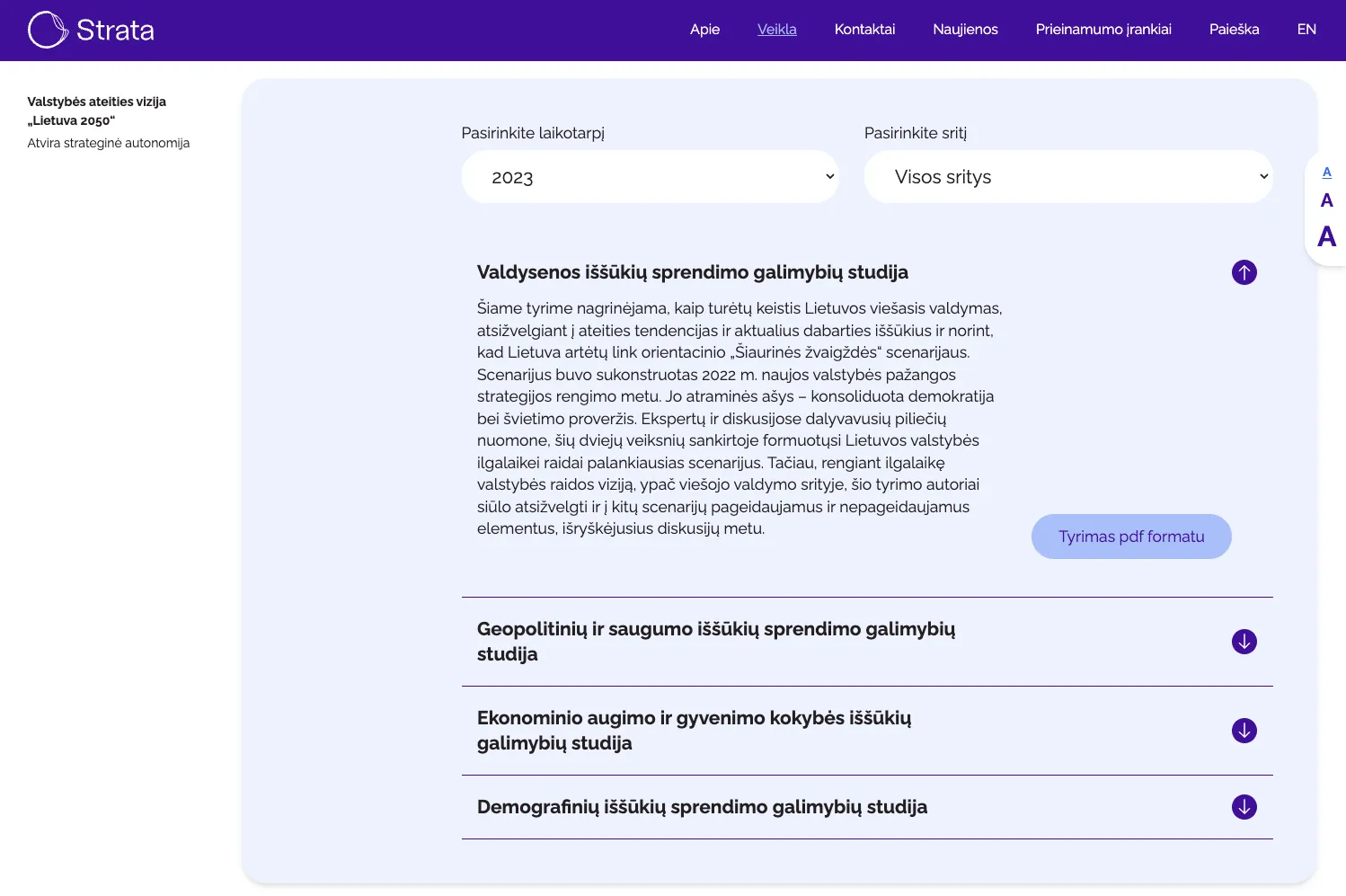Switch language to EN

pos(1306,29)
